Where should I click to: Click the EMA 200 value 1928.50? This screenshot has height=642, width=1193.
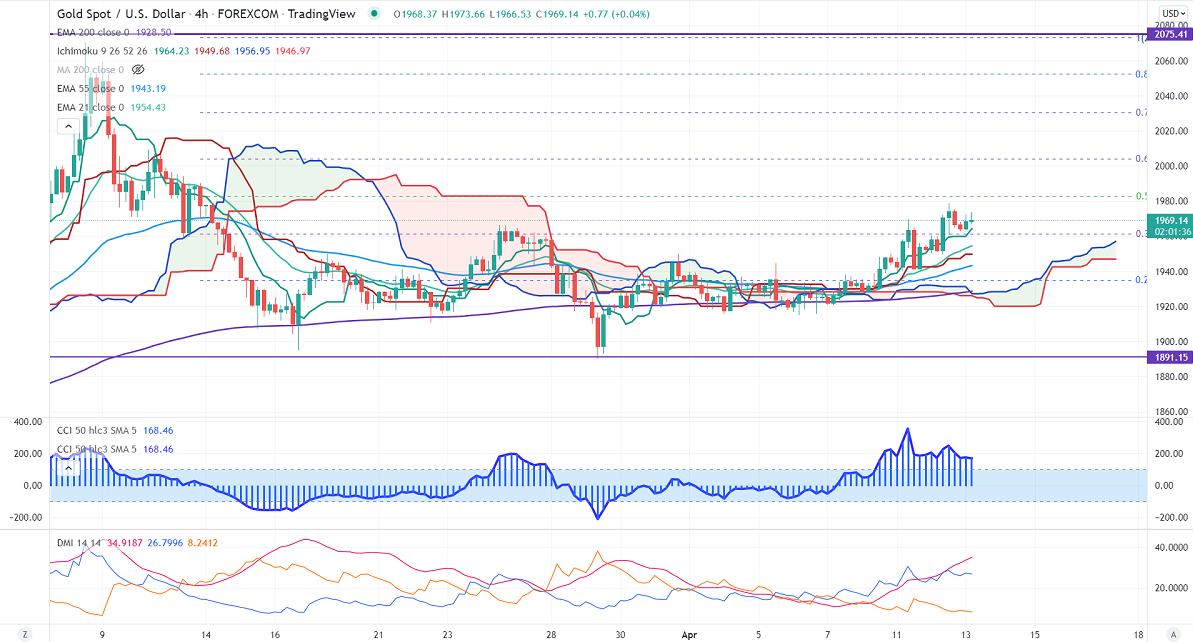coord(154,33)
